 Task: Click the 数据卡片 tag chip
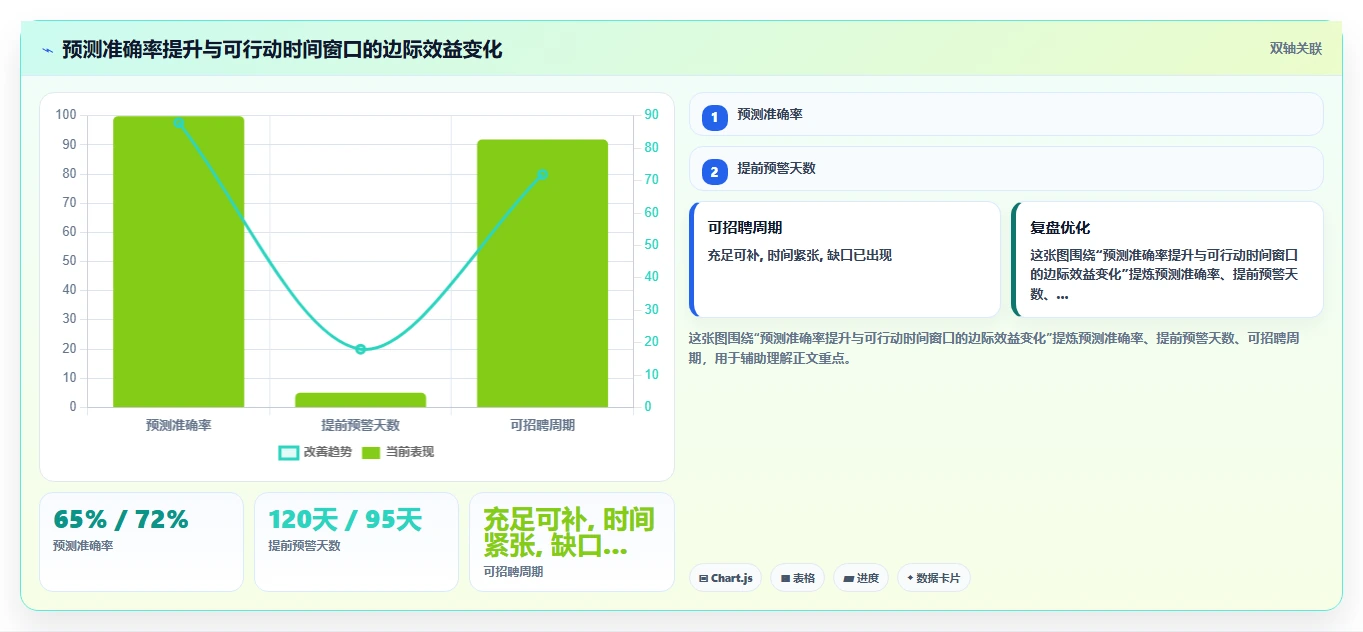click(x=934, y=578)
